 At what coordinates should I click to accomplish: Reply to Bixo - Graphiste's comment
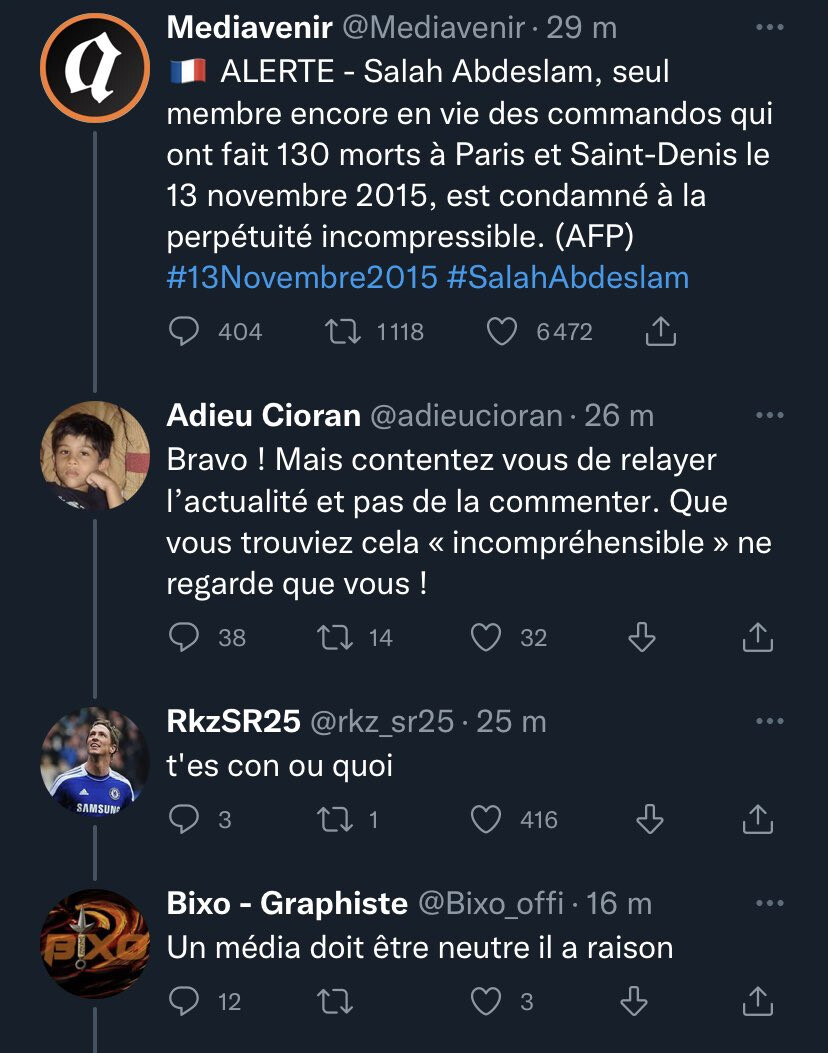pyautogui.click(x=184, y=1000)
